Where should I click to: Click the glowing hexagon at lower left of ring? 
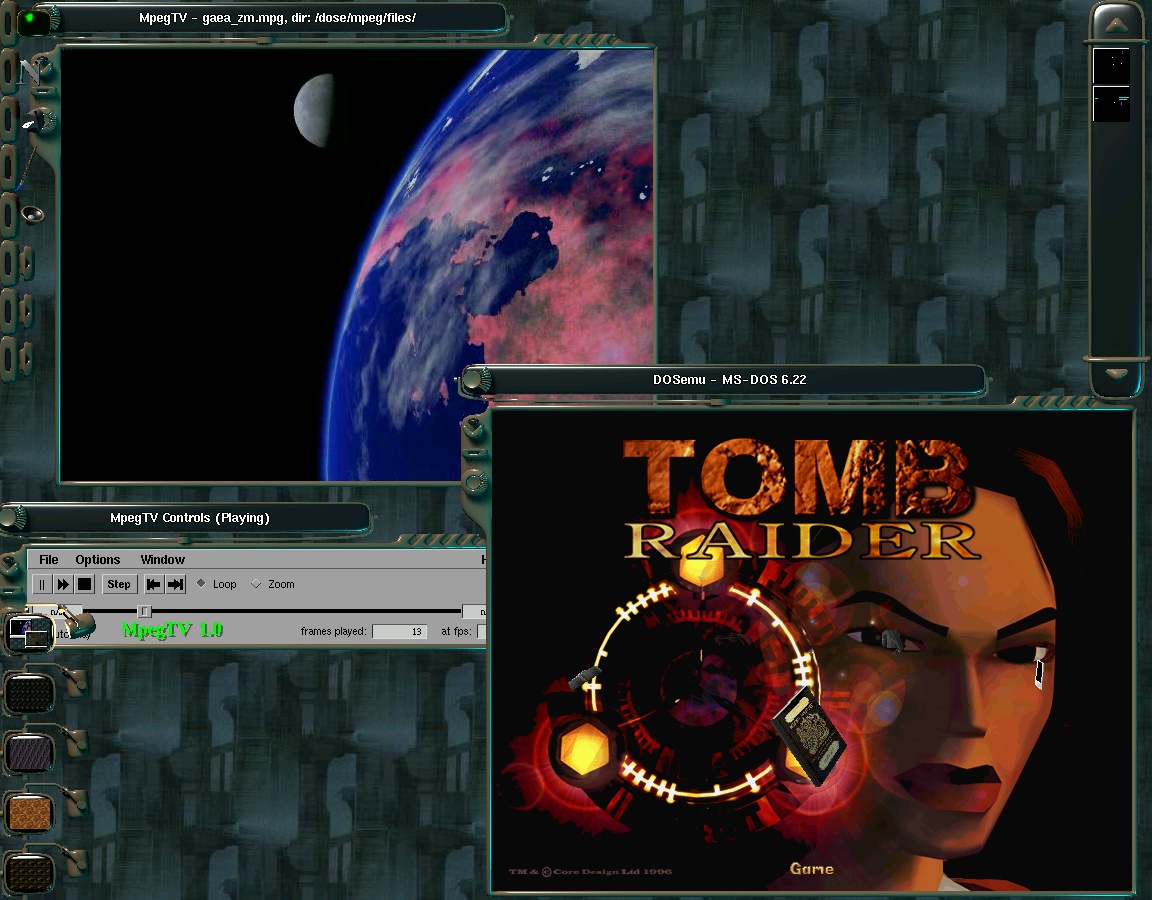pos(585,750)
